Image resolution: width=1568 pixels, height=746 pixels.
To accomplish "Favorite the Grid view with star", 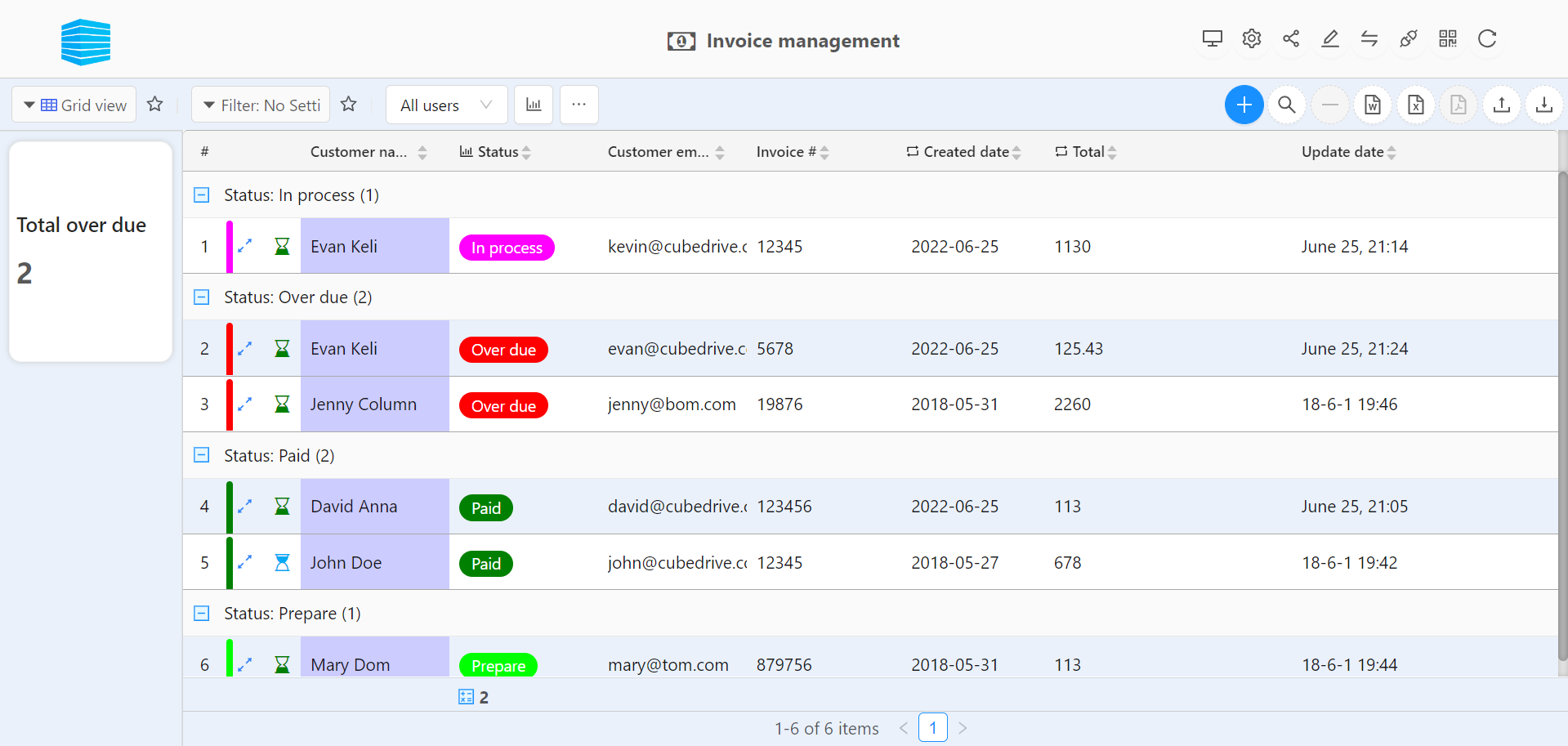I will pos(154,104).
